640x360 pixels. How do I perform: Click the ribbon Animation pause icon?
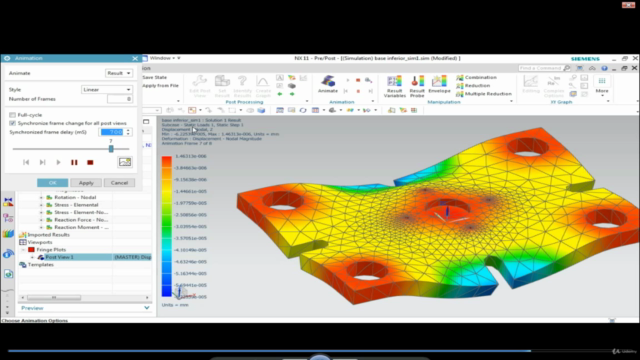(358, 91)
